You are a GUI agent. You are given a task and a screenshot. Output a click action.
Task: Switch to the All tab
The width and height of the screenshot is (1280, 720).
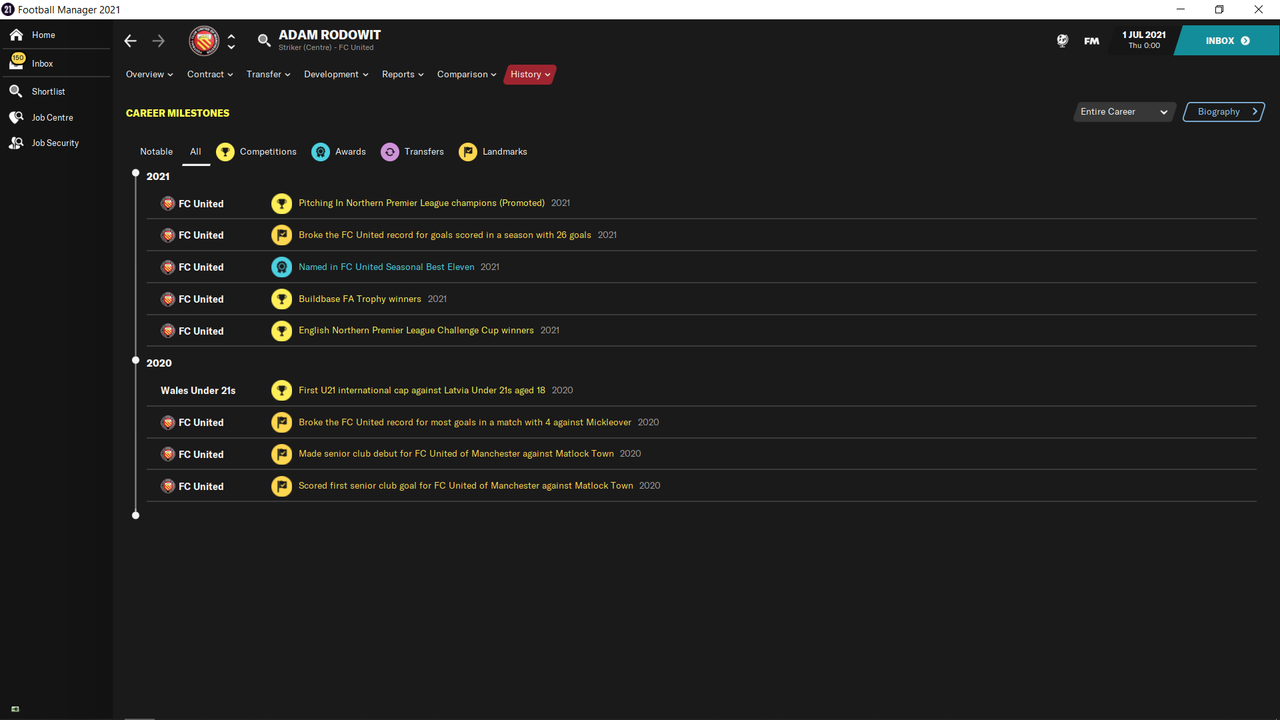point(195,152)
